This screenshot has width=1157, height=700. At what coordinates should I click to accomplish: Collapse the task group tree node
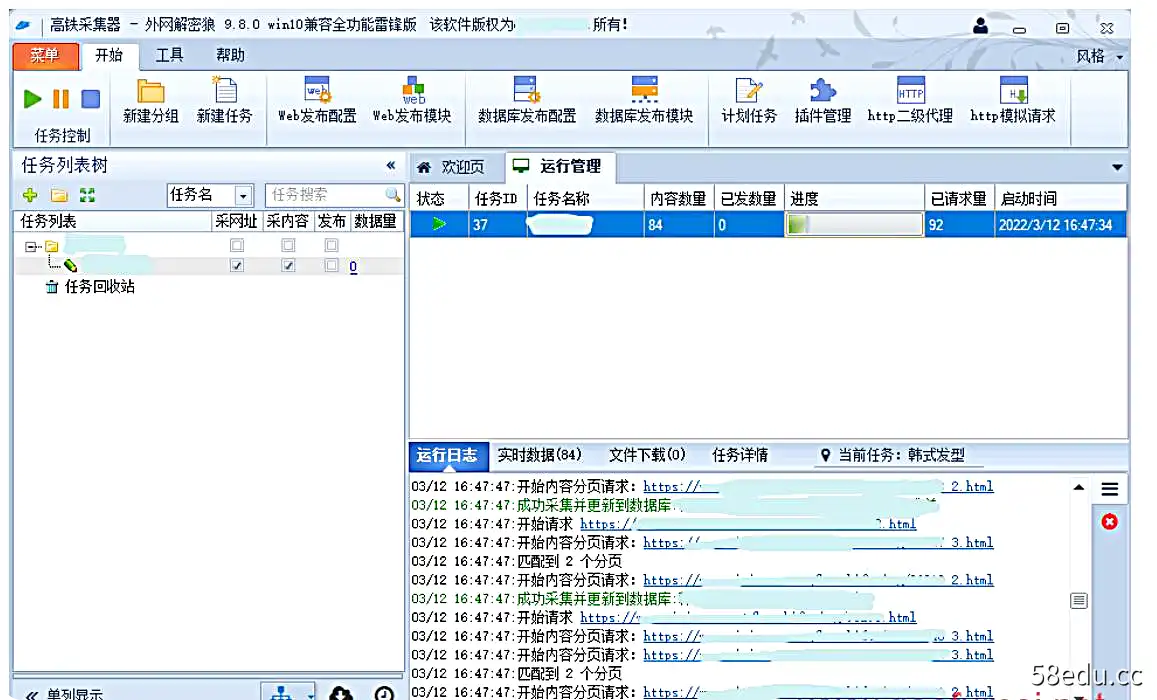pyautogui.click(x=30, y=246)
